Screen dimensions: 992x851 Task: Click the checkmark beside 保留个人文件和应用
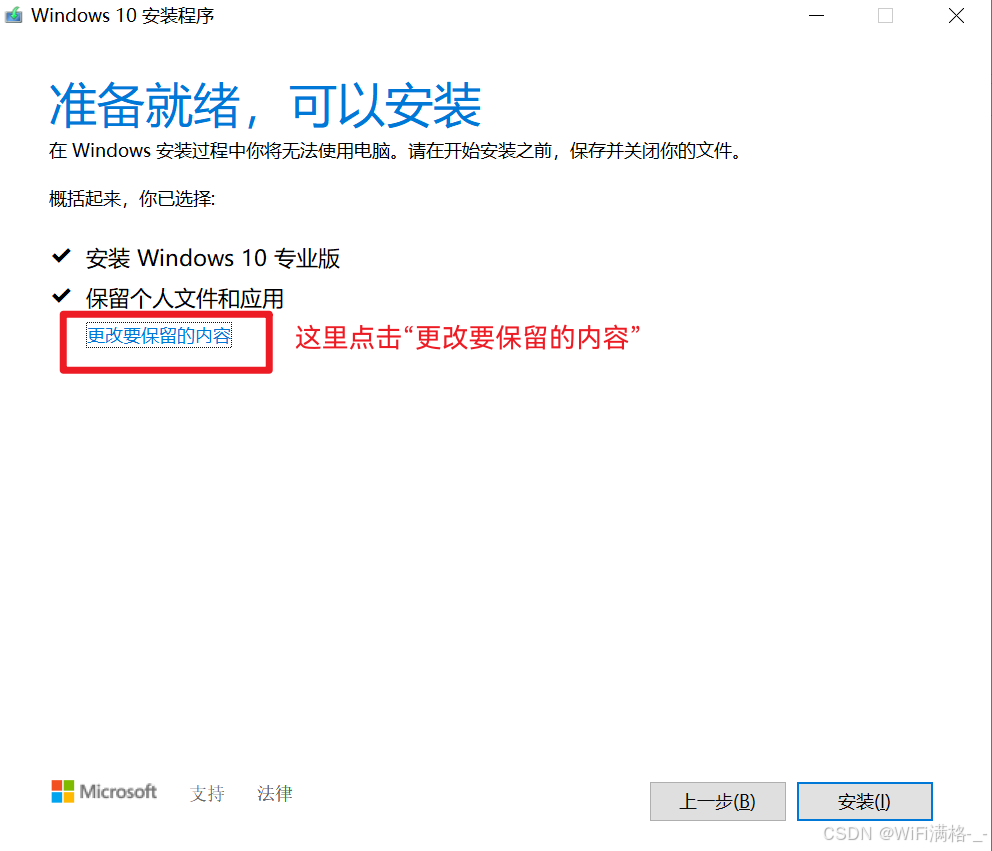coord(61,295)
